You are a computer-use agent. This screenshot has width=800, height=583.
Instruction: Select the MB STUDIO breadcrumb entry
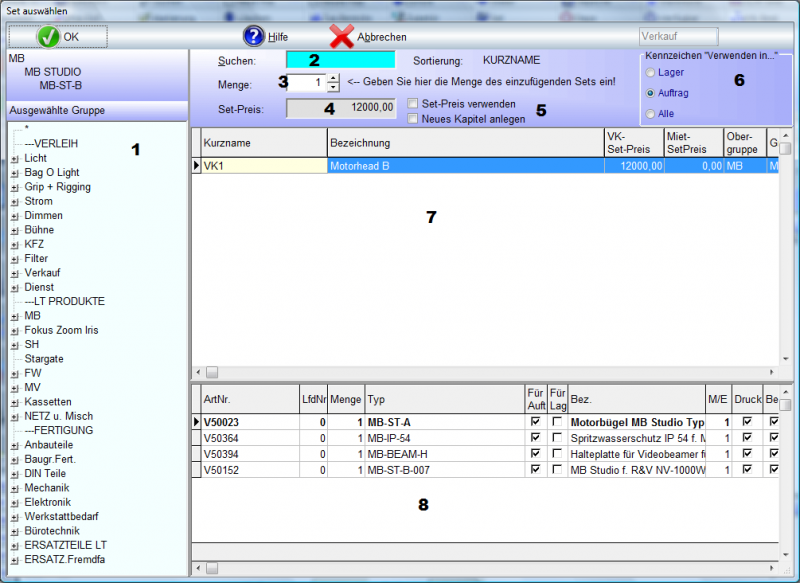tap(53, 72)
